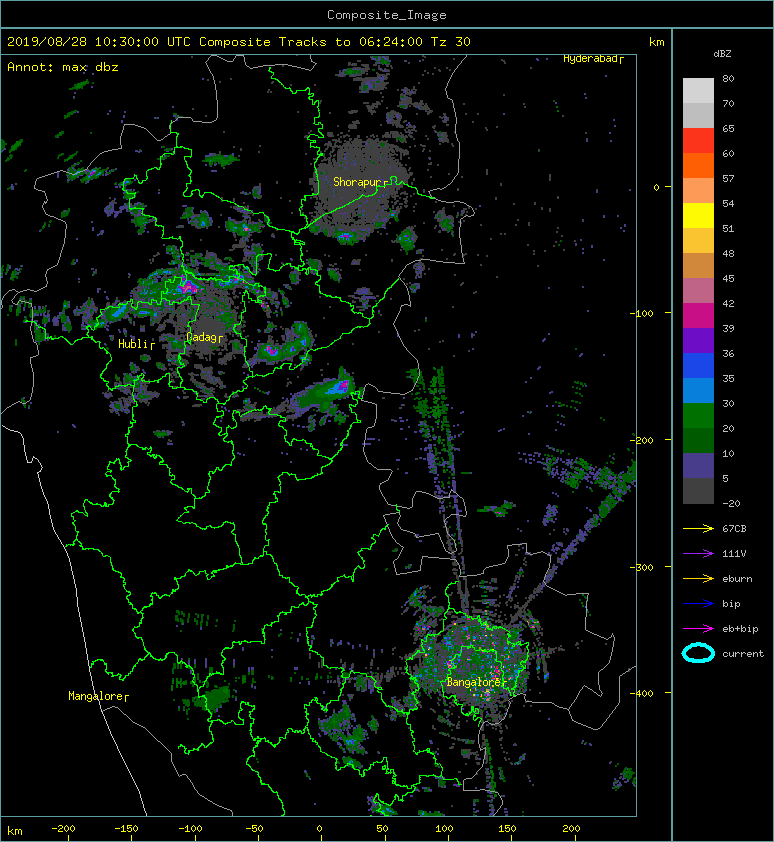
Task: Click the km label before the -200 tick
Action: 15,831
